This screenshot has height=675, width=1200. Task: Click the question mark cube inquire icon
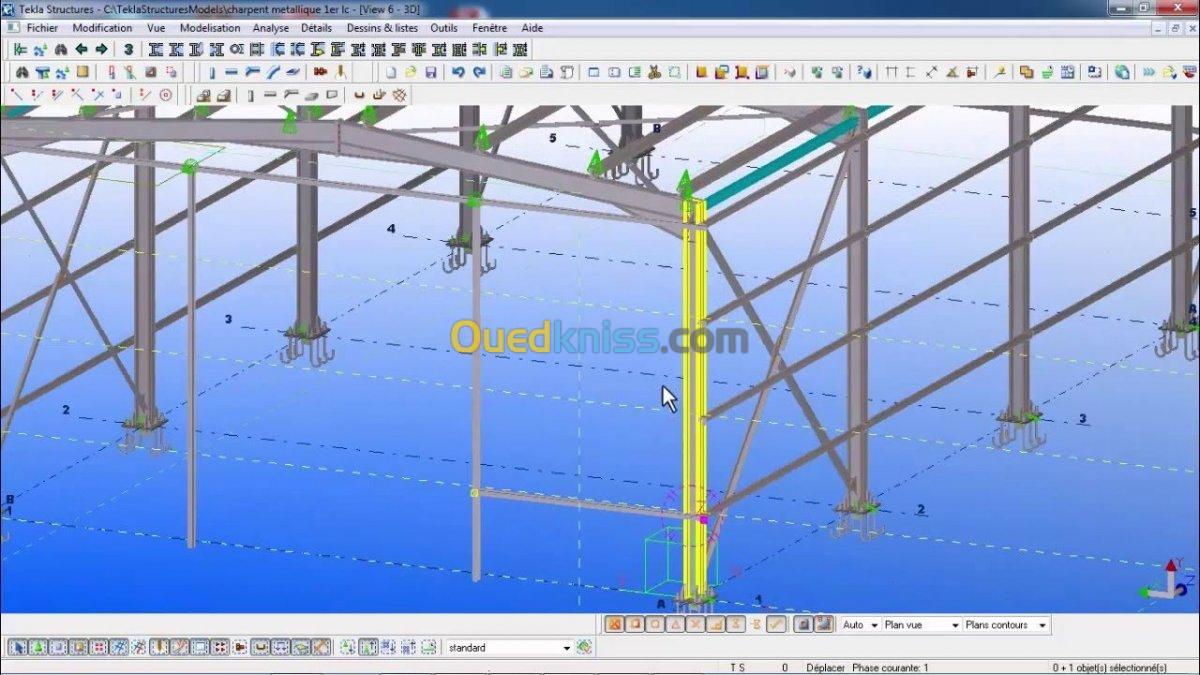(864, 72)
